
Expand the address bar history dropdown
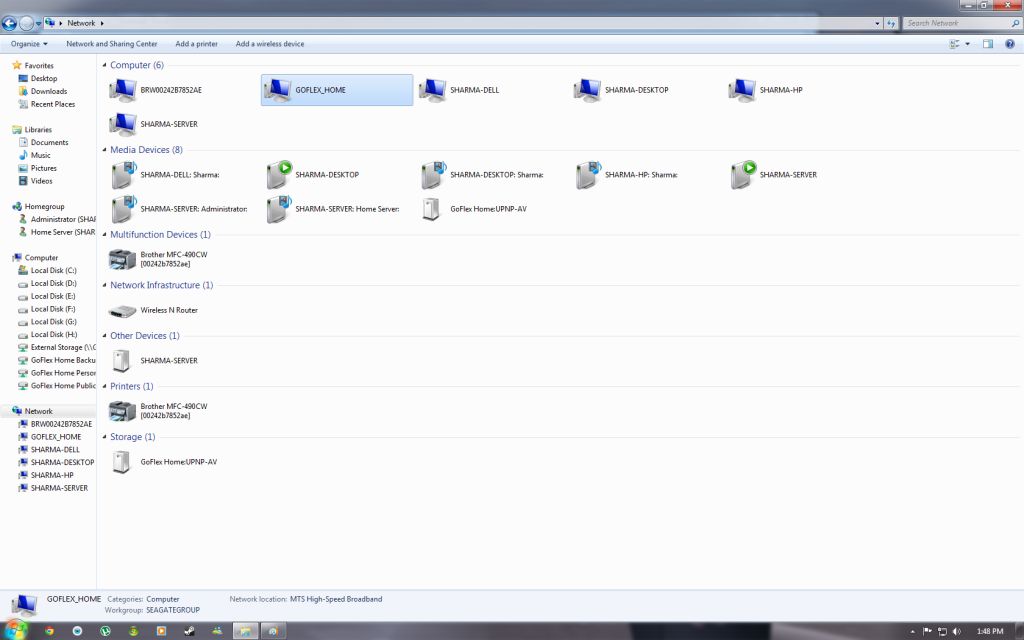coord(879,23)
